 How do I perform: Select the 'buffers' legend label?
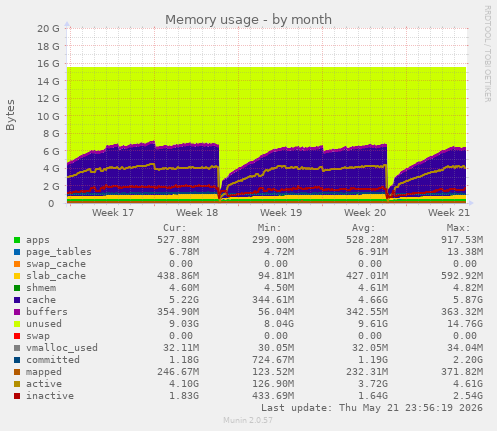pyautogui.click(x=47, y=312)
